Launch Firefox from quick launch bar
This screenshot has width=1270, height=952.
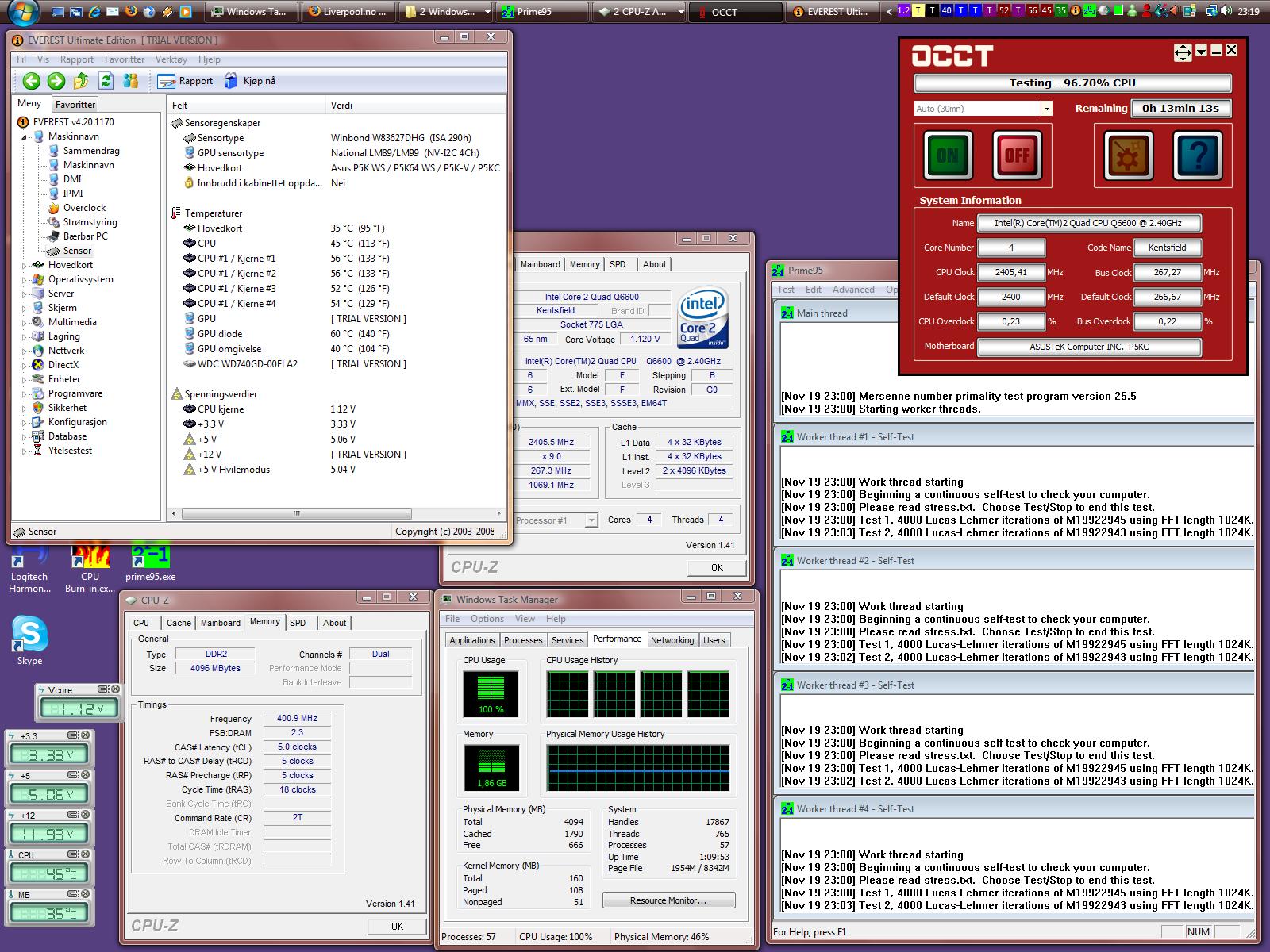tap(130, 12)
